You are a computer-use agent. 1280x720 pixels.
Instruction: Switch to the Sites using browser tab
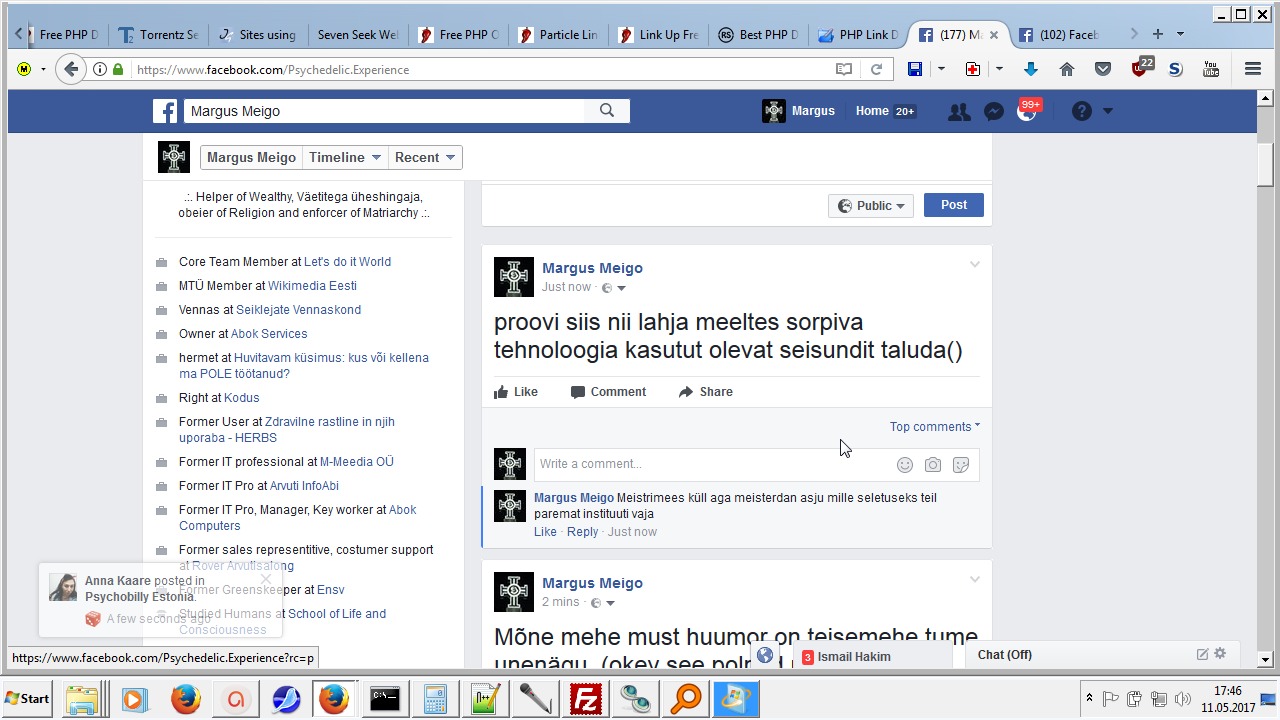pyautogui.click(x=258, y=34)
